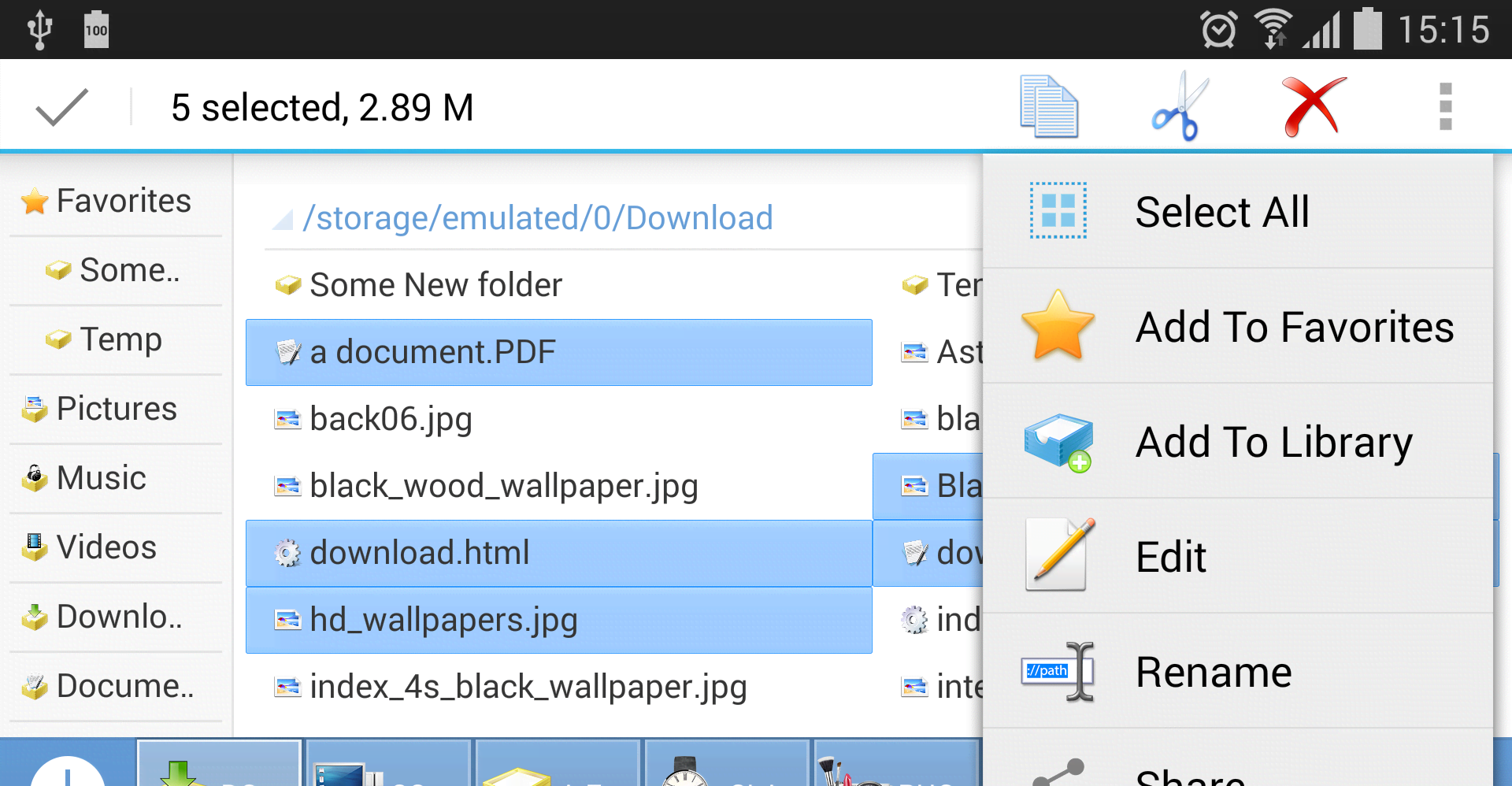The height and width of the screenshot is (786, 1512).
Task: Tap the /storage/emulated/0/Download path
Action: 538,218
